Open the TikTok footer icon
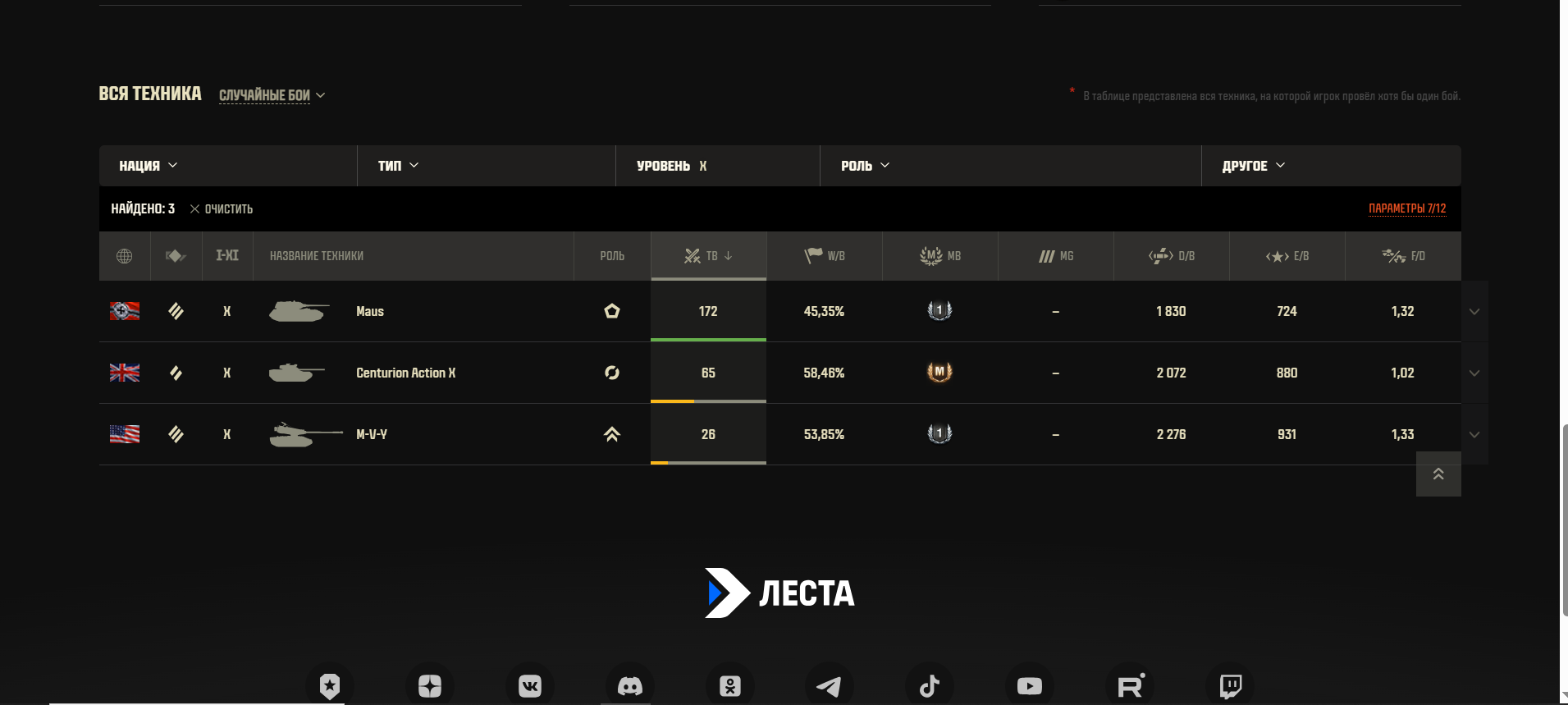1568x705 pixels. [x=930, y=685]
